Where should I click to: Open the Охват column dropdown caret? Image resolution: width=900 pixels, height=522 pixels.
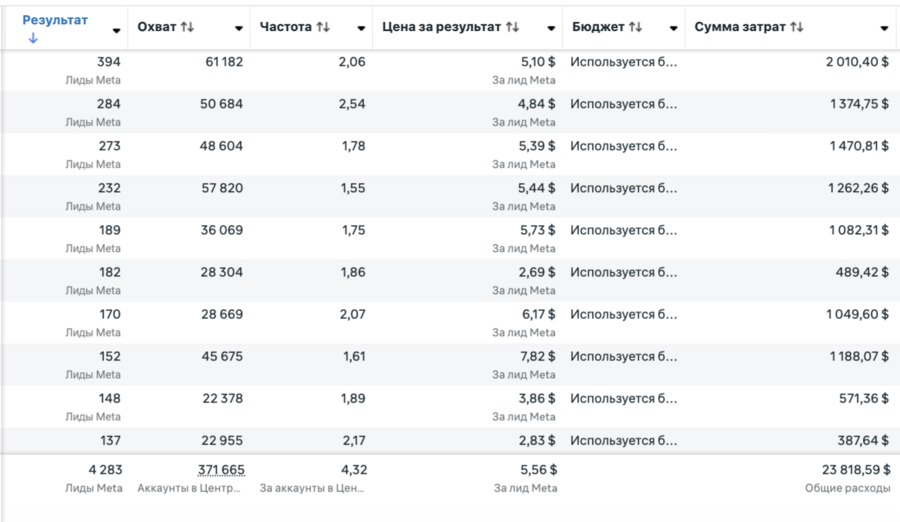click(x=238, y=29)
